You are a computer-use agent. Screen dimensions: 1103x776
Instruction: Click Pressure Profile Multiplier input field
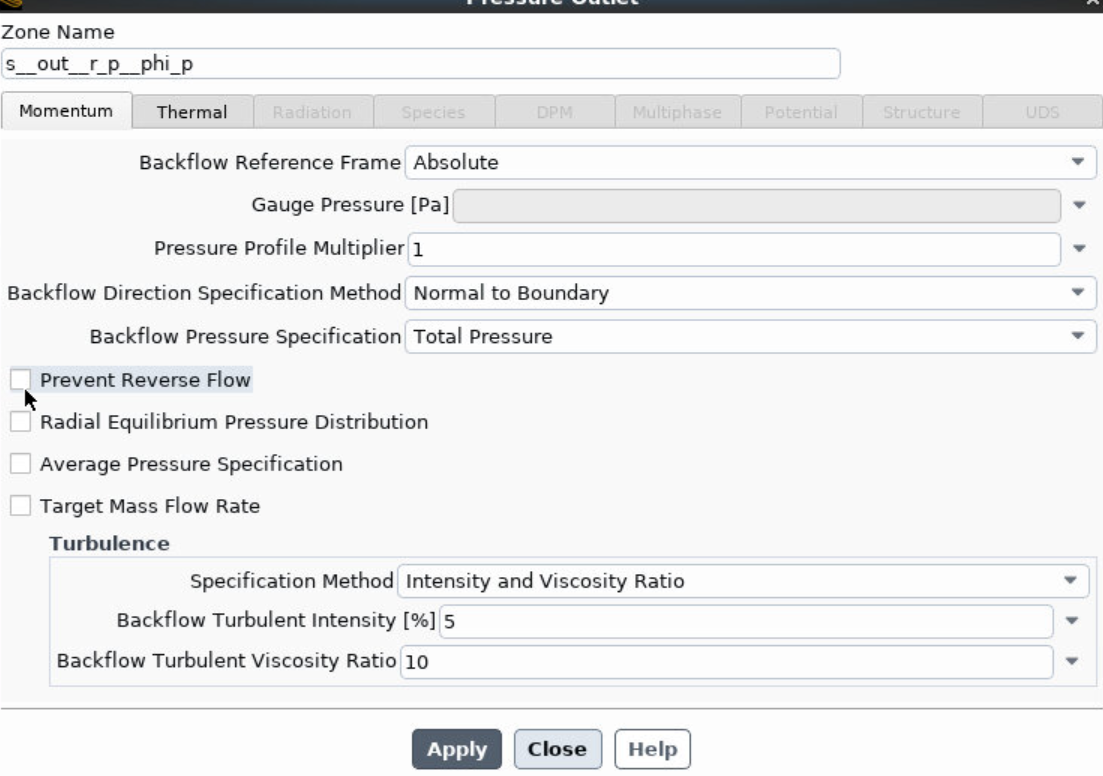pos(733,249)
